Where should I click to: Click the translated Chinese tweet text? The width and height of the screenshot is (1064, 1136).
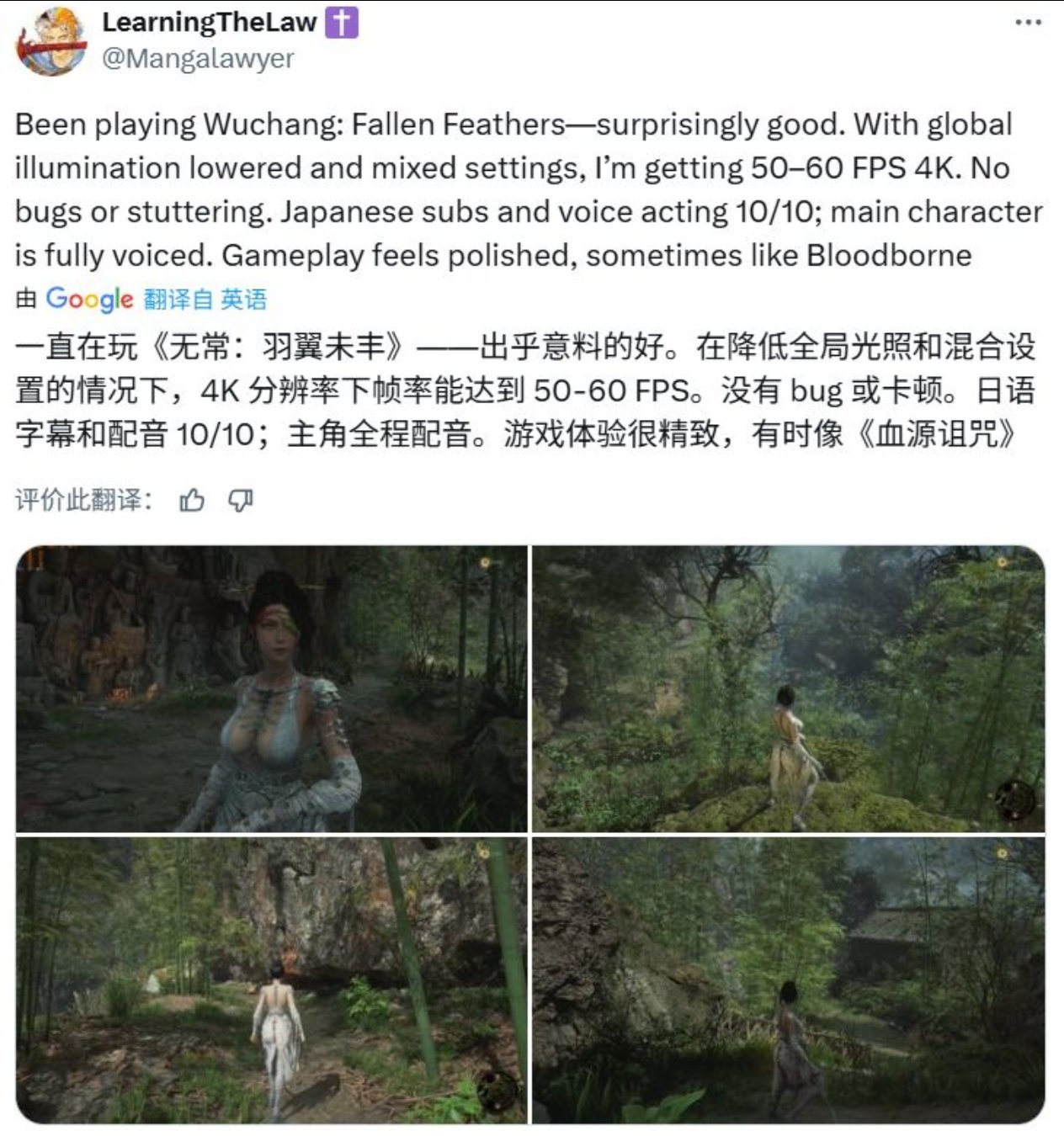click(x=525, y=390)
